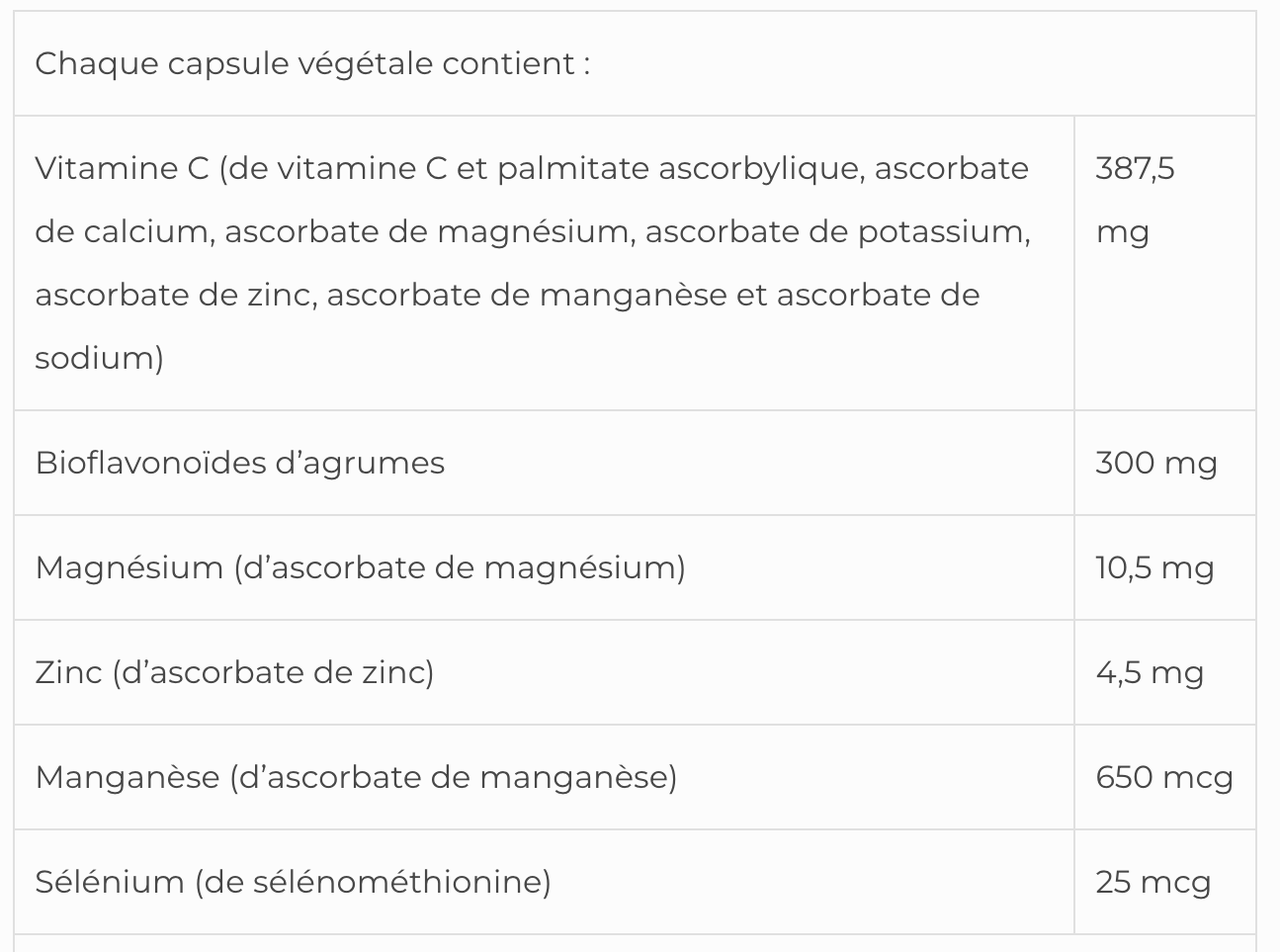Click the word "ascorbylique" in Vitamine C row

pyautogui.click(x=761, y=168)
